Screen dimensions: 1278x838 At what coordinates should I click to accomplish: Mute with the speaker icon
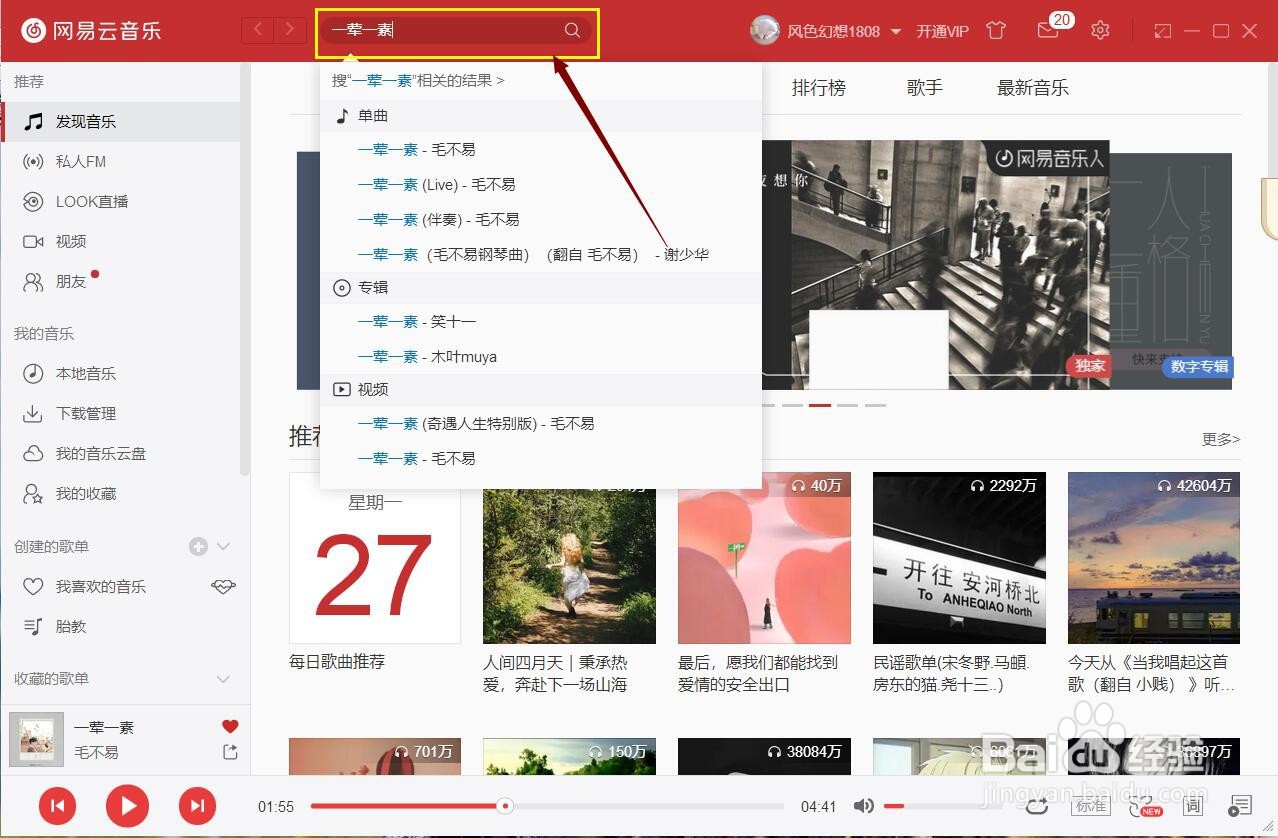tap(864, 805)
